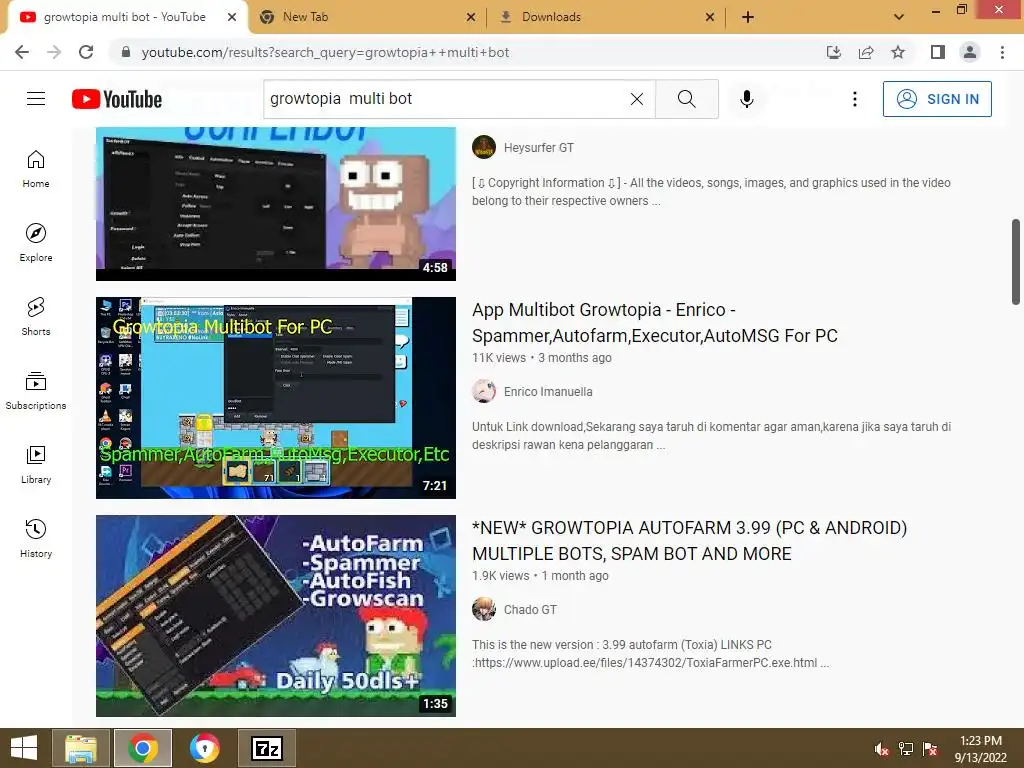Share this page icon in address bar
This screenshot has height=768, width=1024.
click(x=866, y=52)
